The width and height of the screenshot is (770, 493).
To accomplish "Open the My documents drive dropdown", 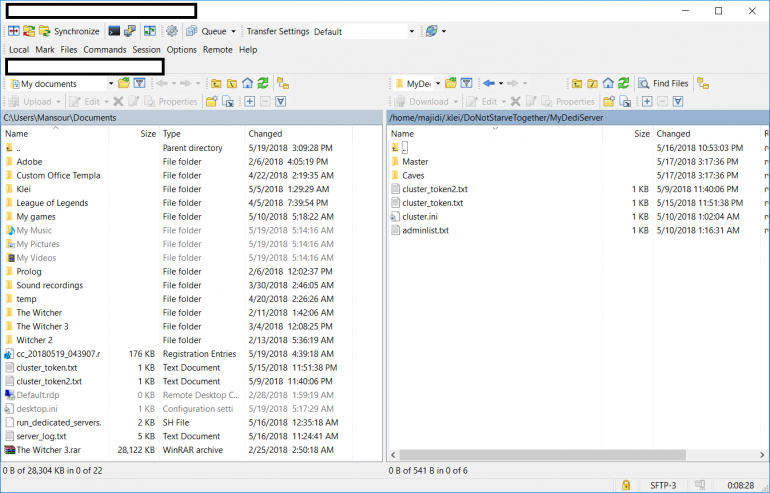I will click(110, 83).
